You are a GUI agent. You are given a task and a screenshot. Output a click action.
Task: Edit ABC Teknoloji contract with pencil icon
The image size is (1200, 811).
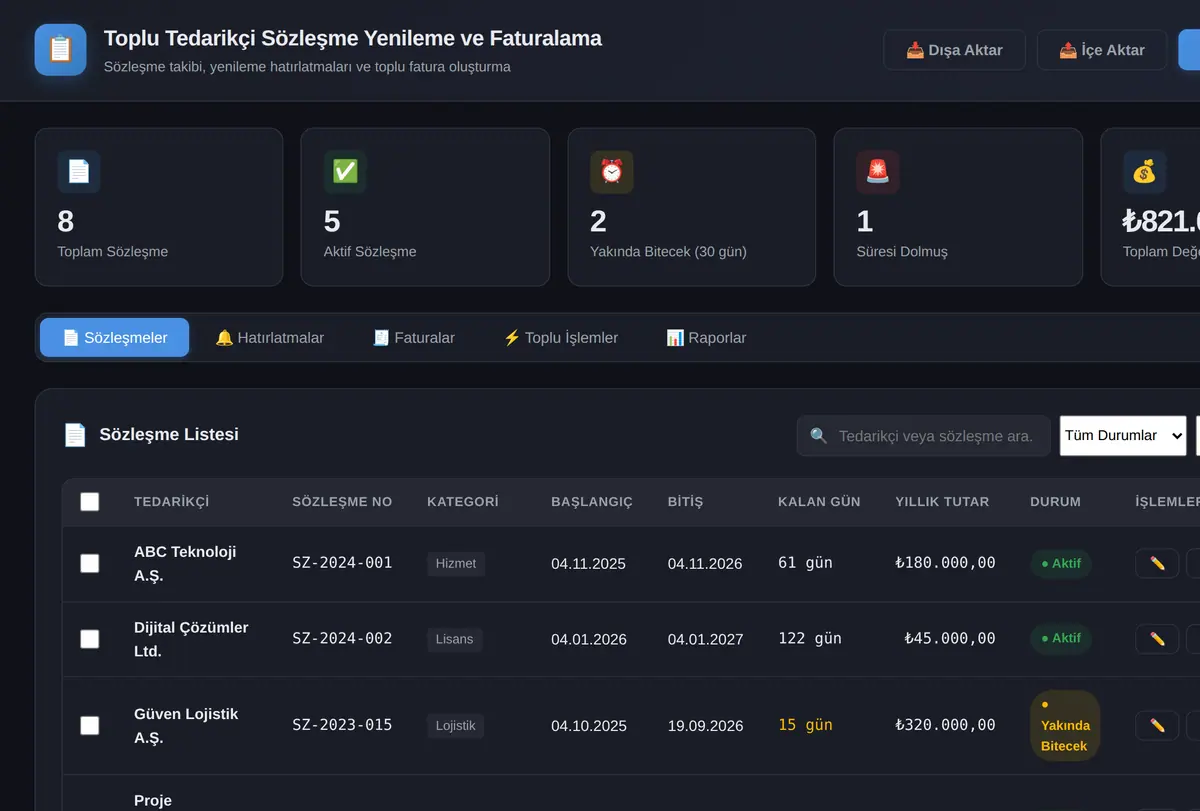click(1157, 563)
